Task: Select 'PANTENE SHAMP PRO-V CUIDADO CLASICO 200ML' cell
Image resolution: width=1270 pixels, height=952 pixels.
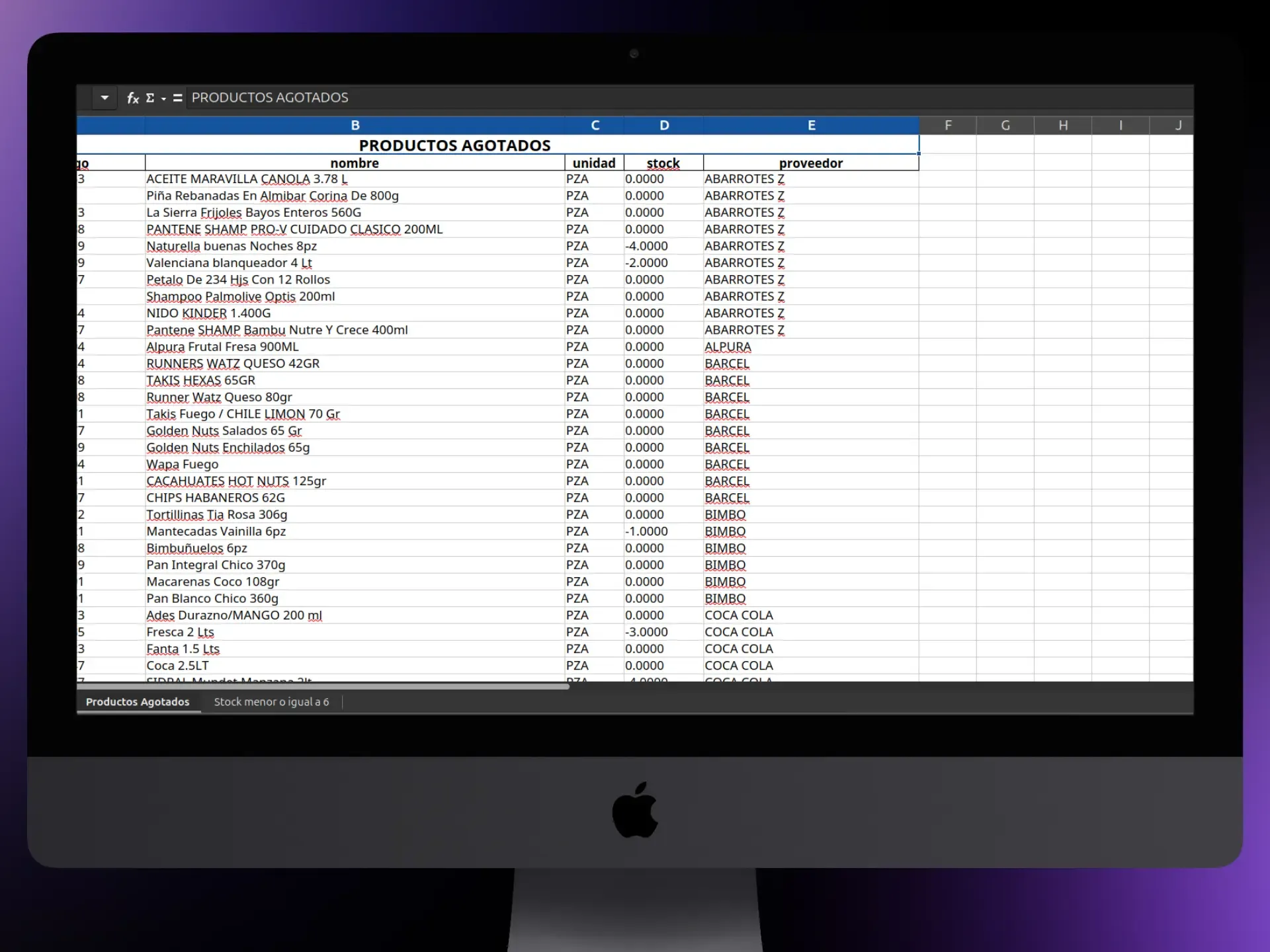Action: [355, 229]
